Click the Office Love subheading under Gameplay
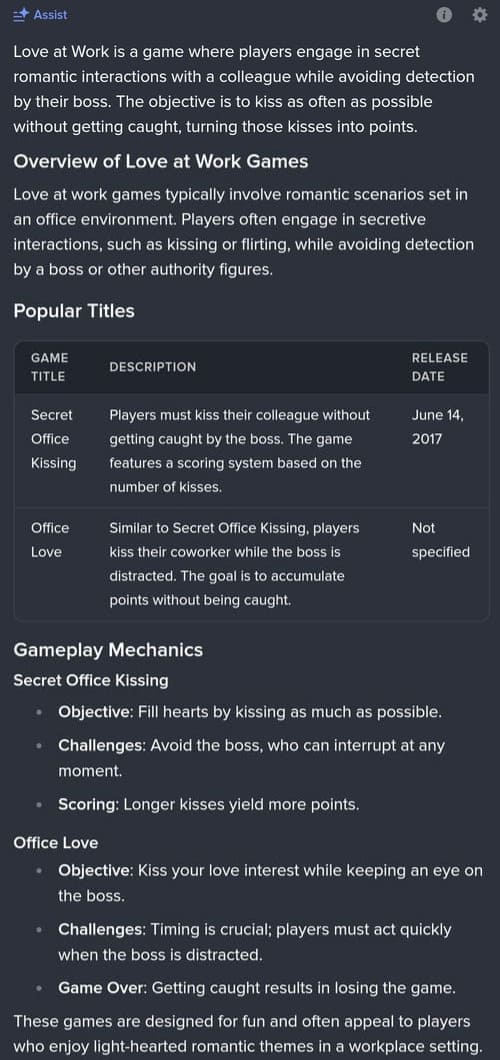 coord(55,842)
